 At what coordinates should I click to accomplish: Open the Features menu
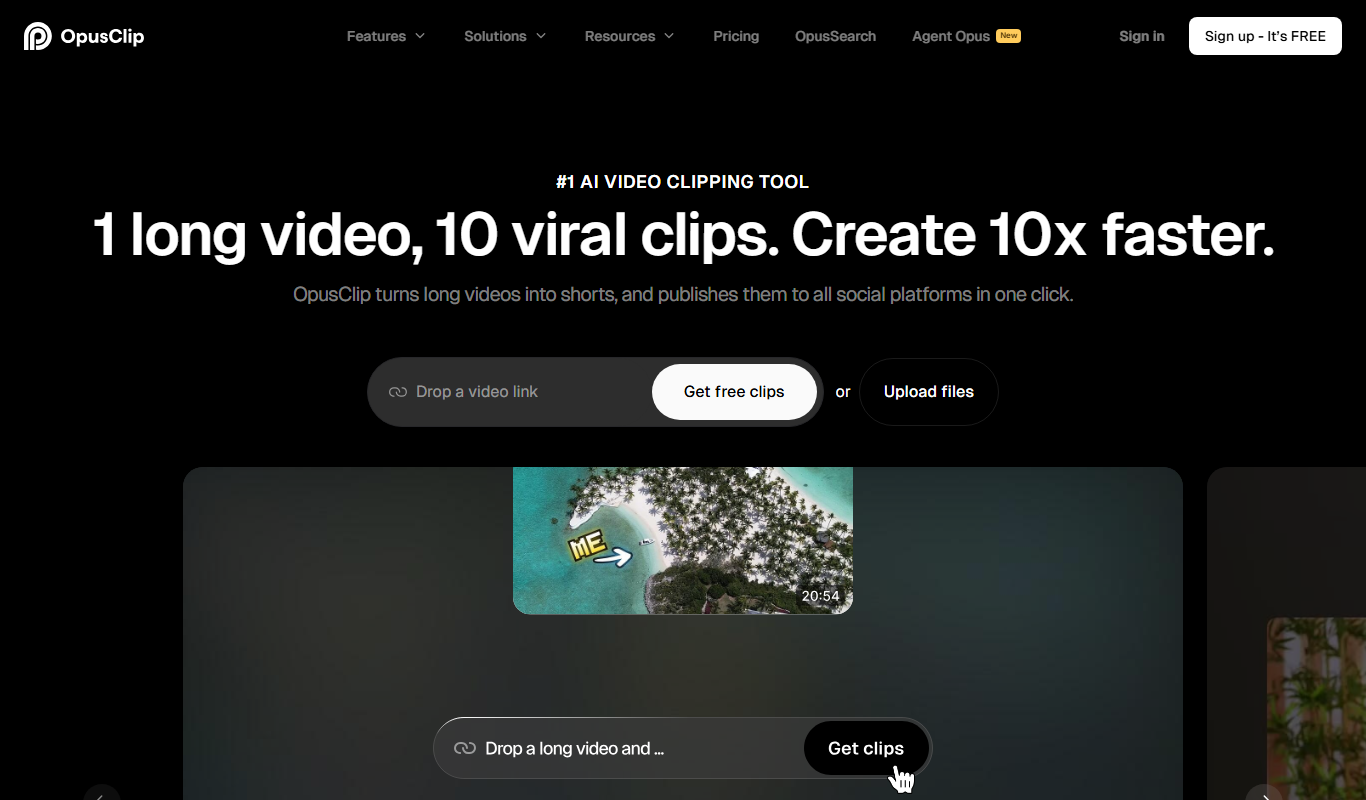coord(386,36)
